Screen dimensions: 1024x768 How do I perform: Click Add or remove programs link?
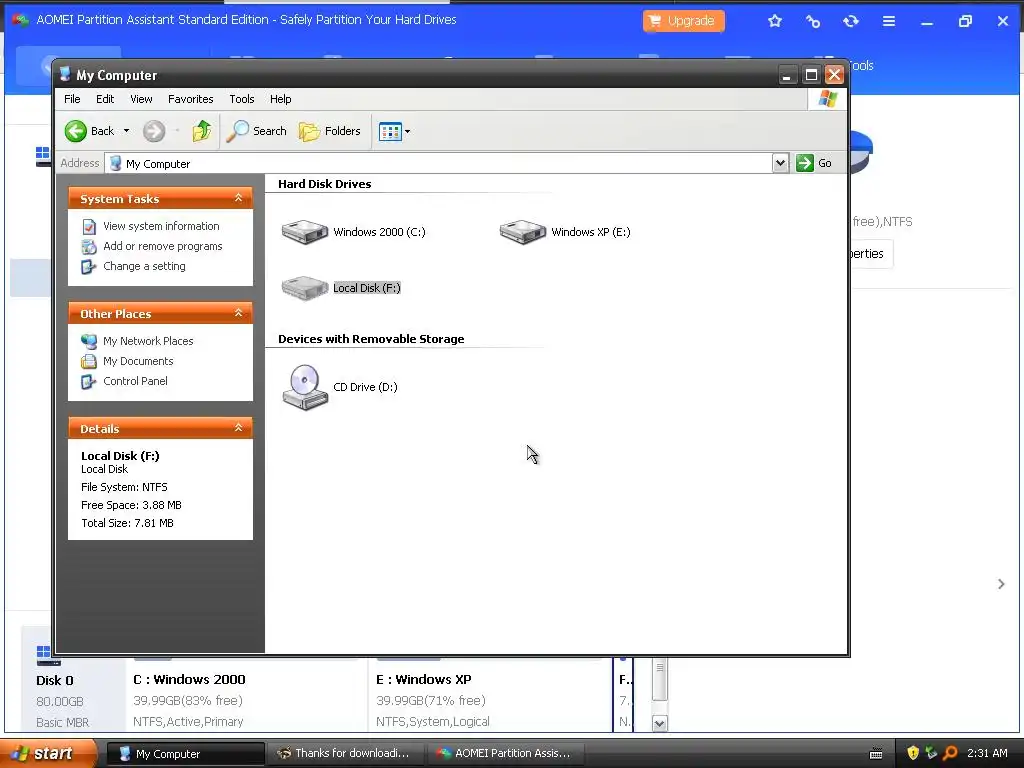pos(163,246)
